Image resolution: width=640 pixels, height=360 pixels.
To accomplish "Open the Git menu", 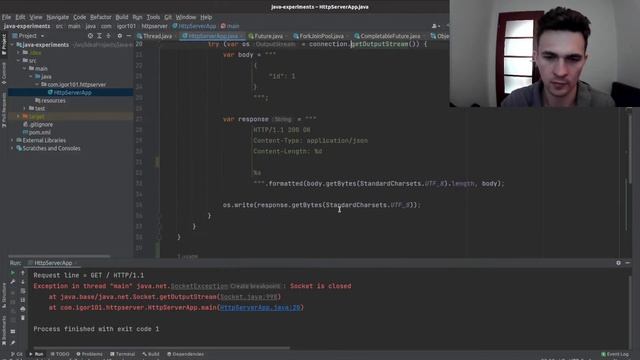I will [x=168, y=17].
